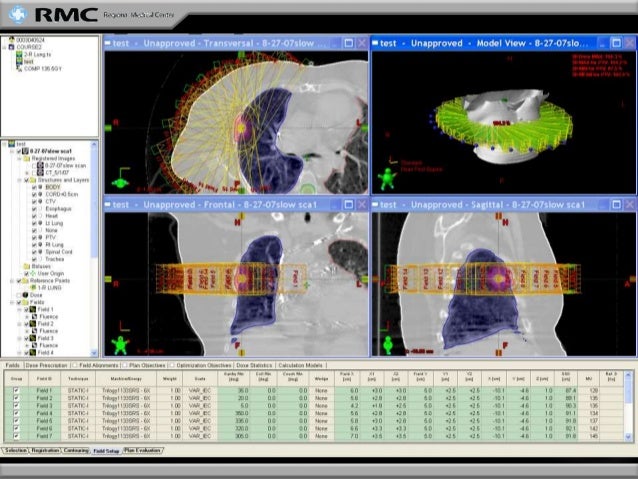Viewport: 638px width, 479px height.
Task: Toggle the Field 4 checkbox in the table
Action: tap(15, 413)
